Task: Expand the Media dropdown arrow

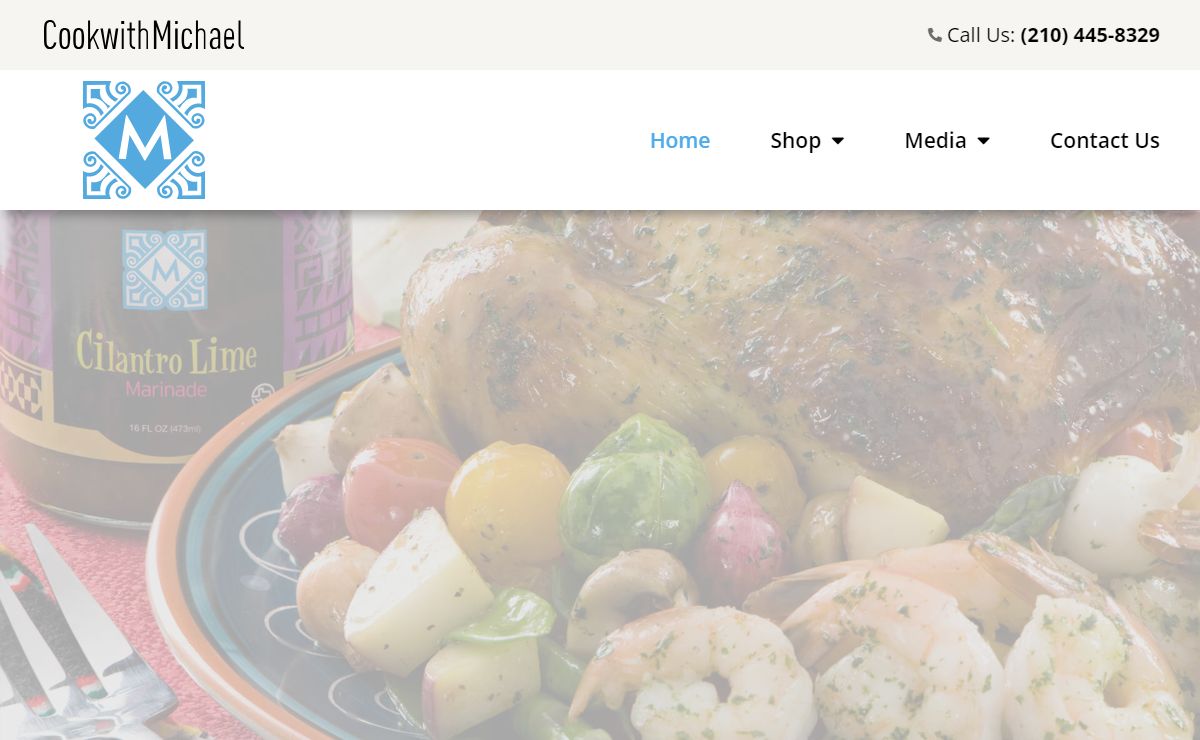Action: pyautogui.click(x=983, y=141)
